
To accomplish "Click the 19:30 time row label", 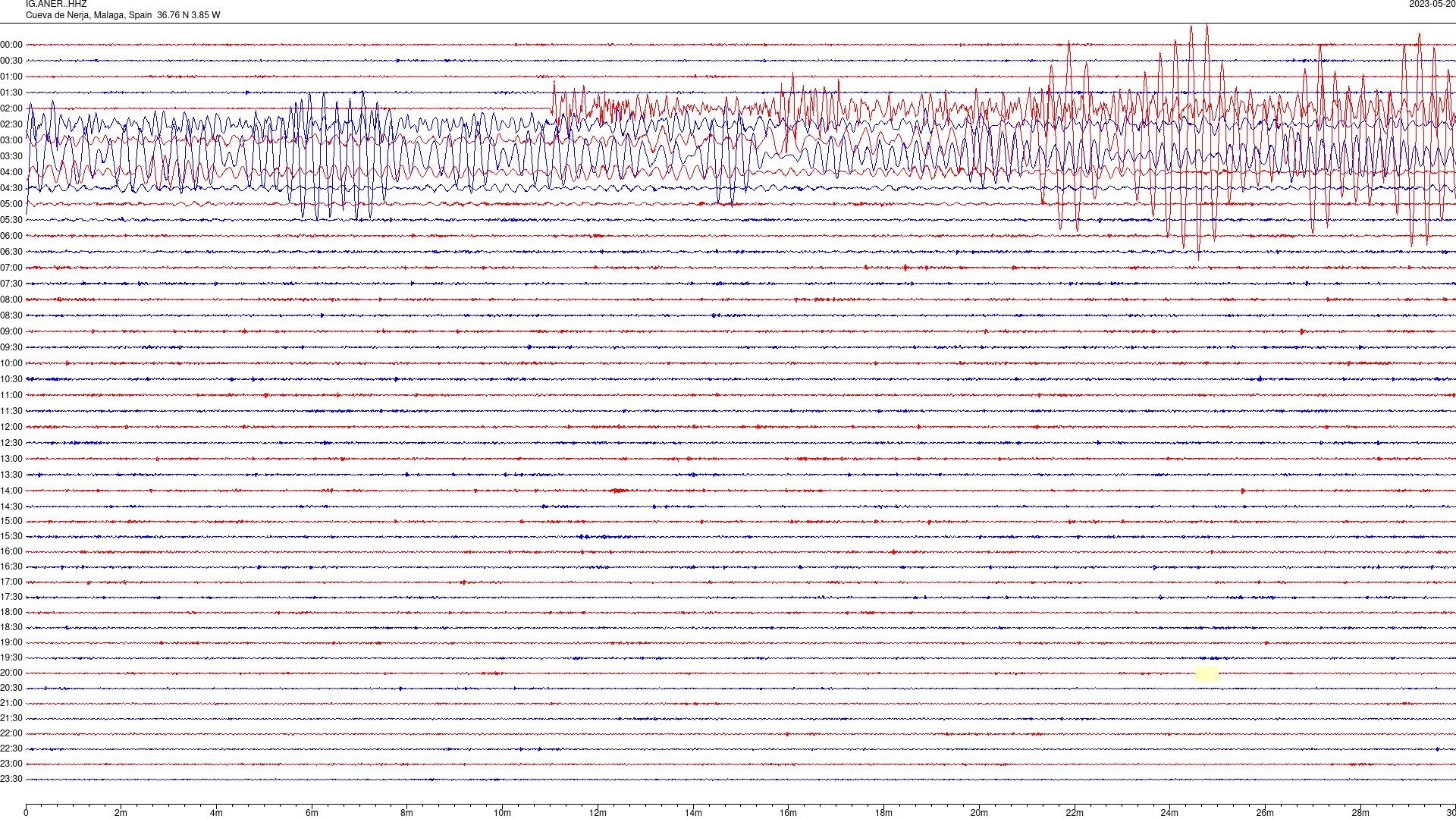I will tap(11, 657).
